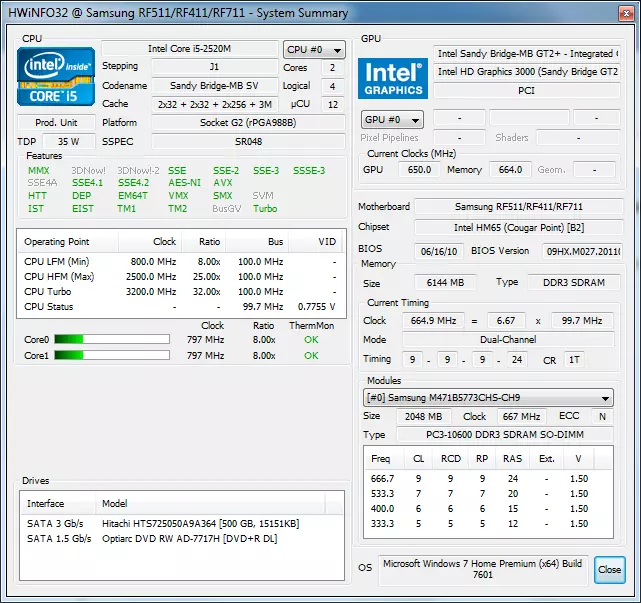Click the Close button
This screenshot has height=603, width=641.
tap(609, 569)
